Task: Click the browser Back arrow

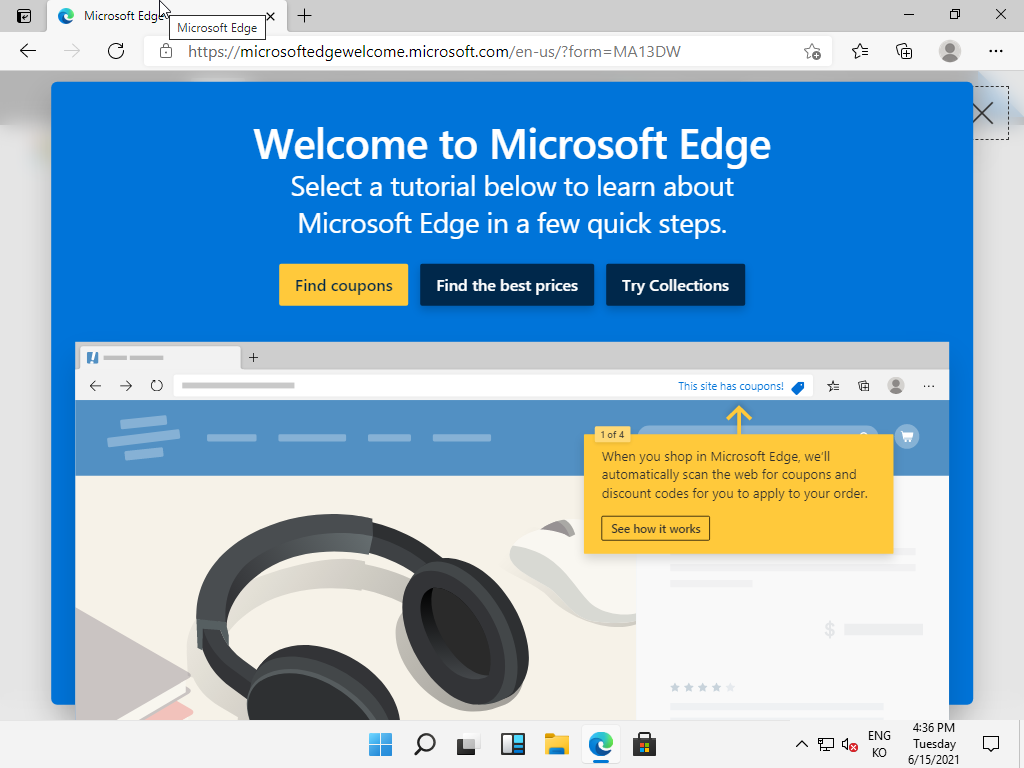Action: tap(27, 51)
